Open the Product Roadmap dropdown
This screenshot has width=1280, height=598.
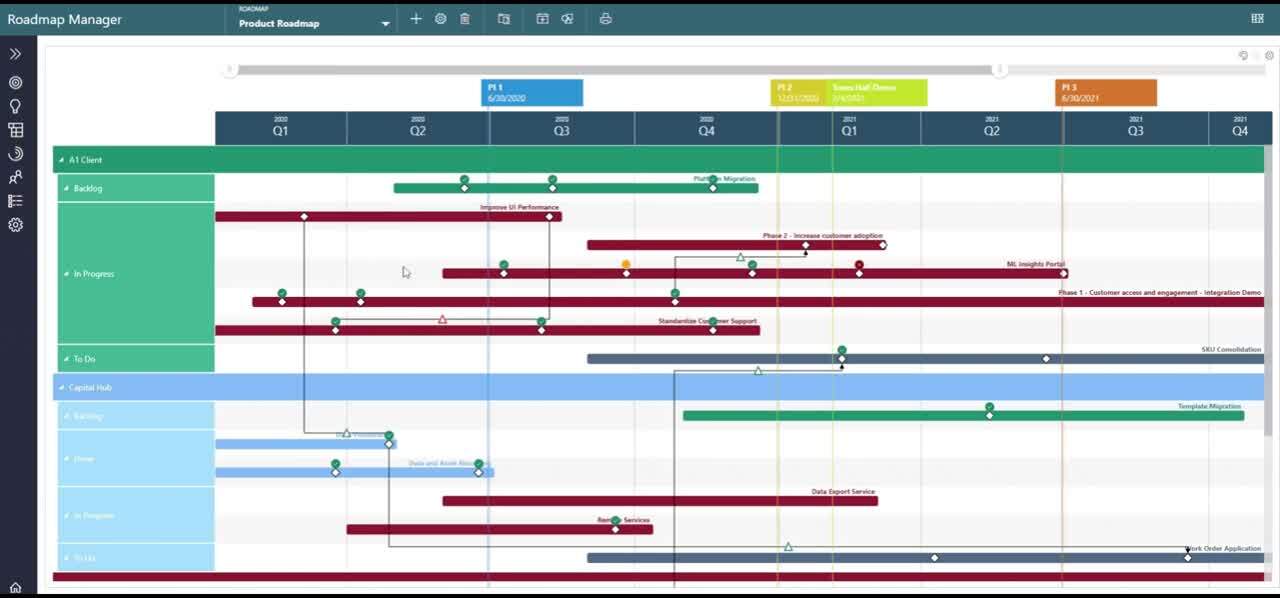point(314,20)
